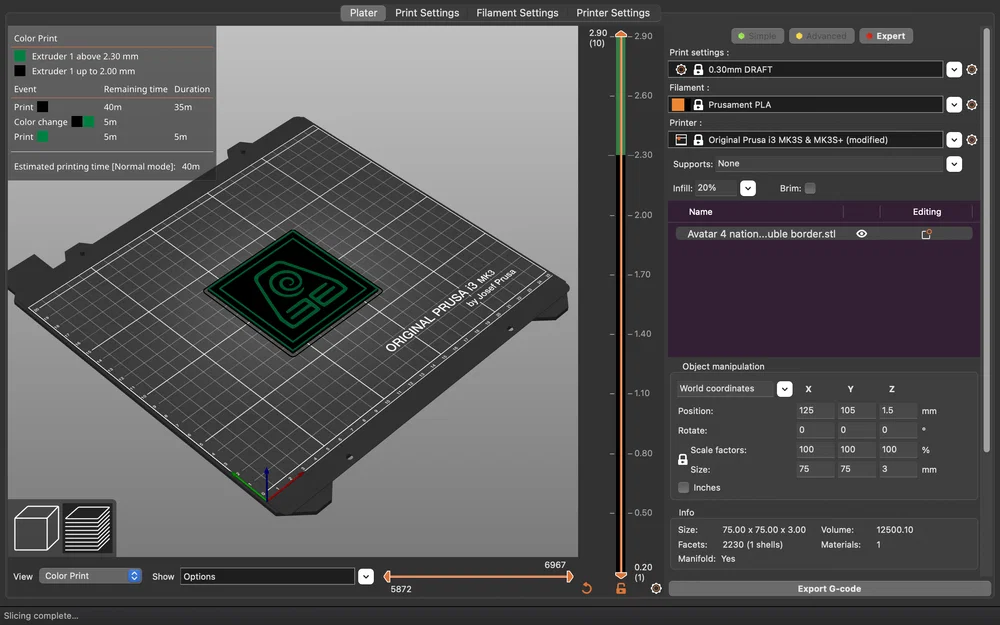This screenshot has width=1000, height=625.
Task: Open the Infill percentage dropdown
Action: tap(747, 188)
